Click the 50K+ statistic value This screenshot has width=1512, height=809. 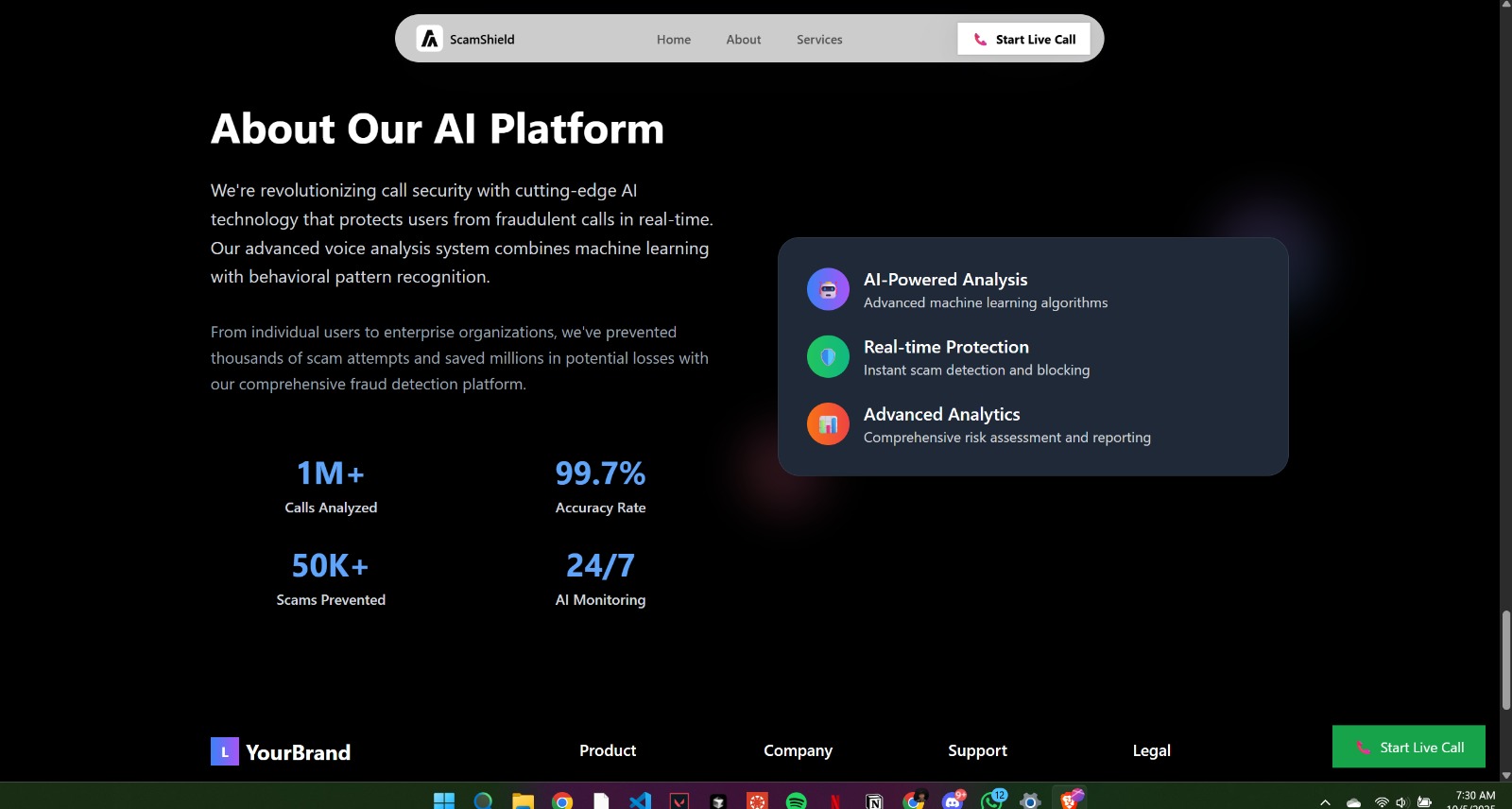click(x=331, y=565)
